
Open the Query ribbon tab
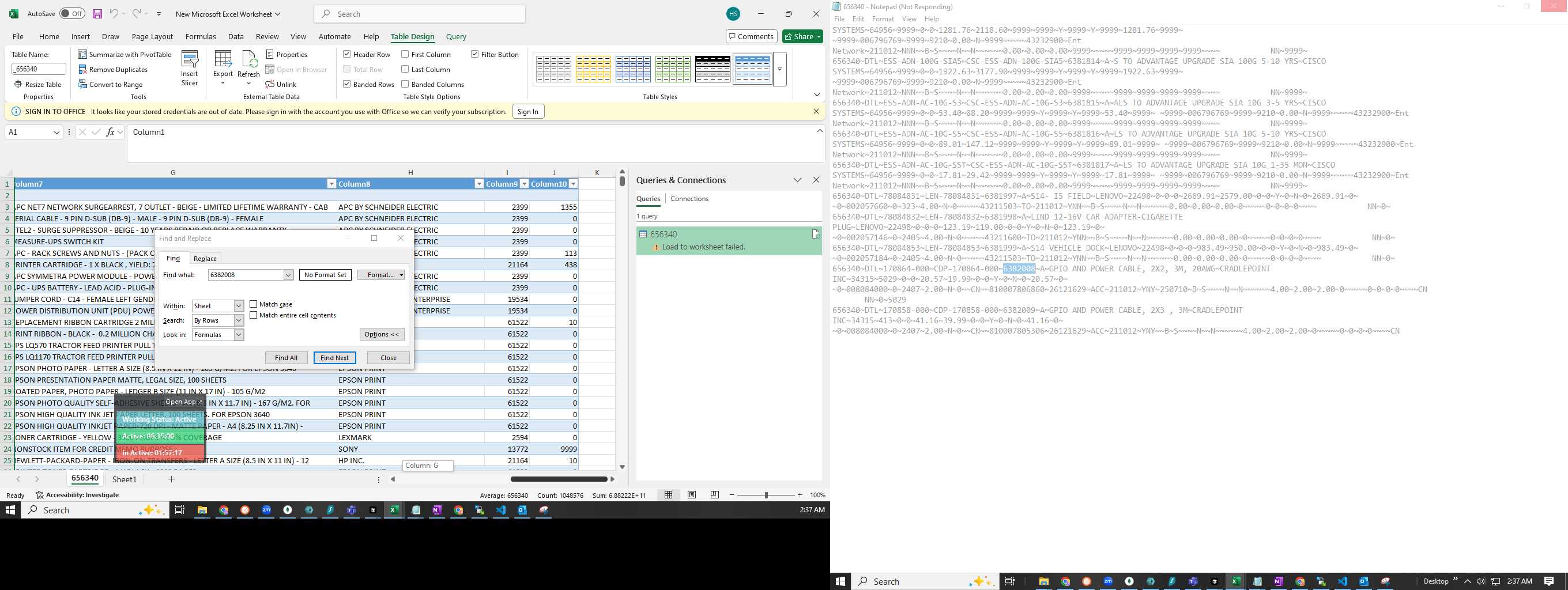pyautogui.click(x=456, y=36)
